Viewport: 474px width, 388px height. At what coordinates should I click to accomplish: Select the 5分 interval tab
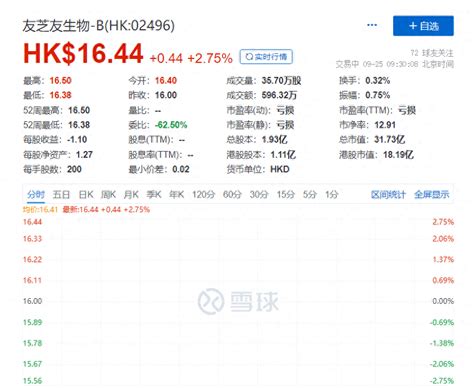click(x=309, y=194)
